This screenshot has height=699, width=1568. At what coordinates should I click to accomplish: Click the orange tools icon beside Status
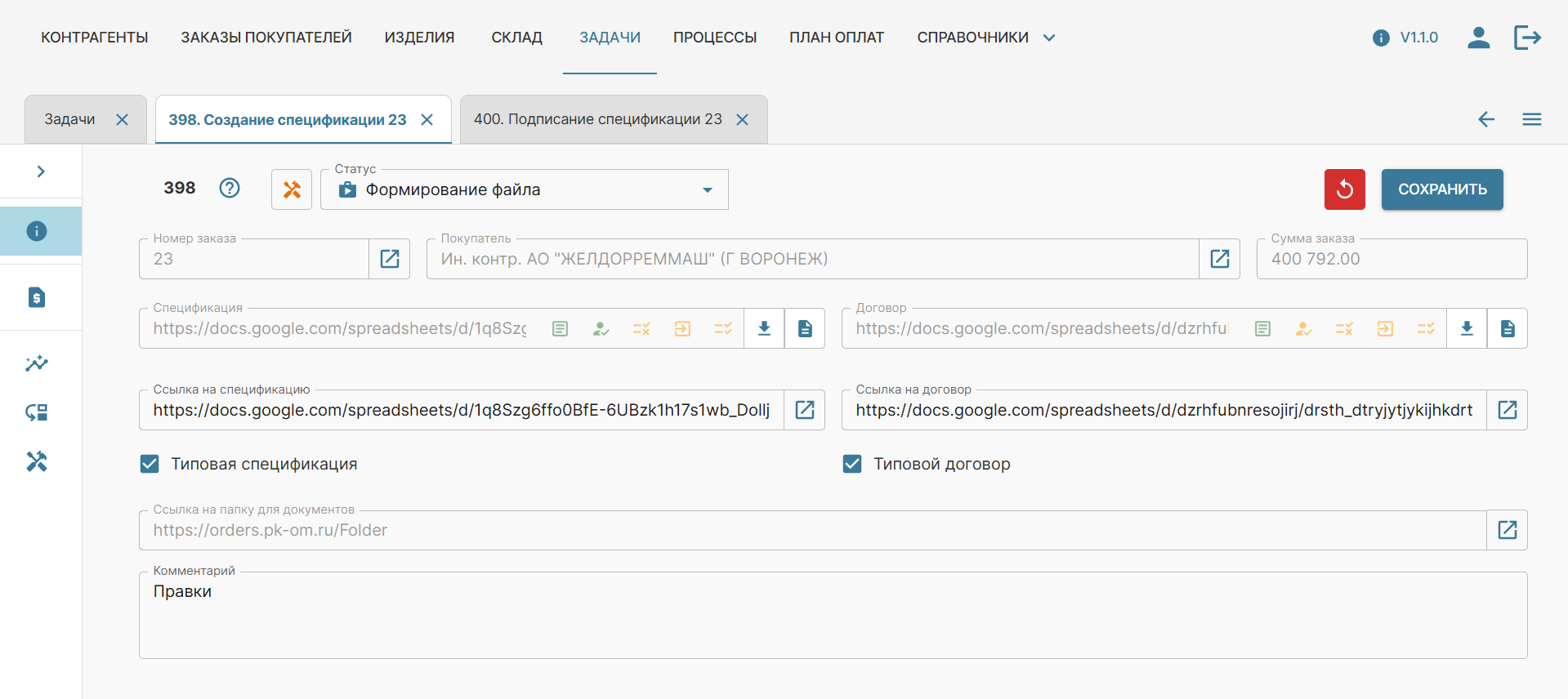click(292, 189)
